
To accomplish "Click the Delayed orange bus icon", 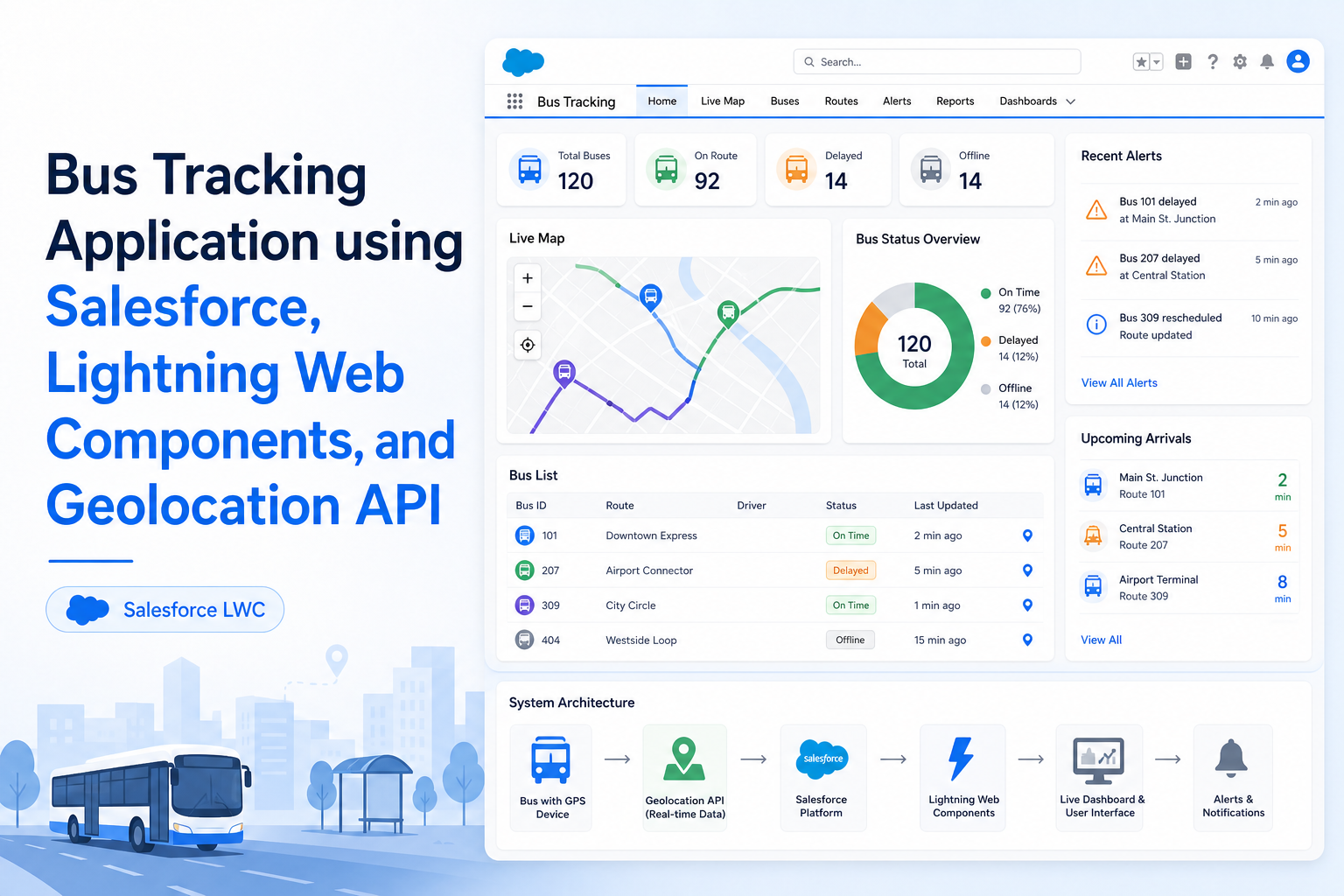I will pos(796,169).
